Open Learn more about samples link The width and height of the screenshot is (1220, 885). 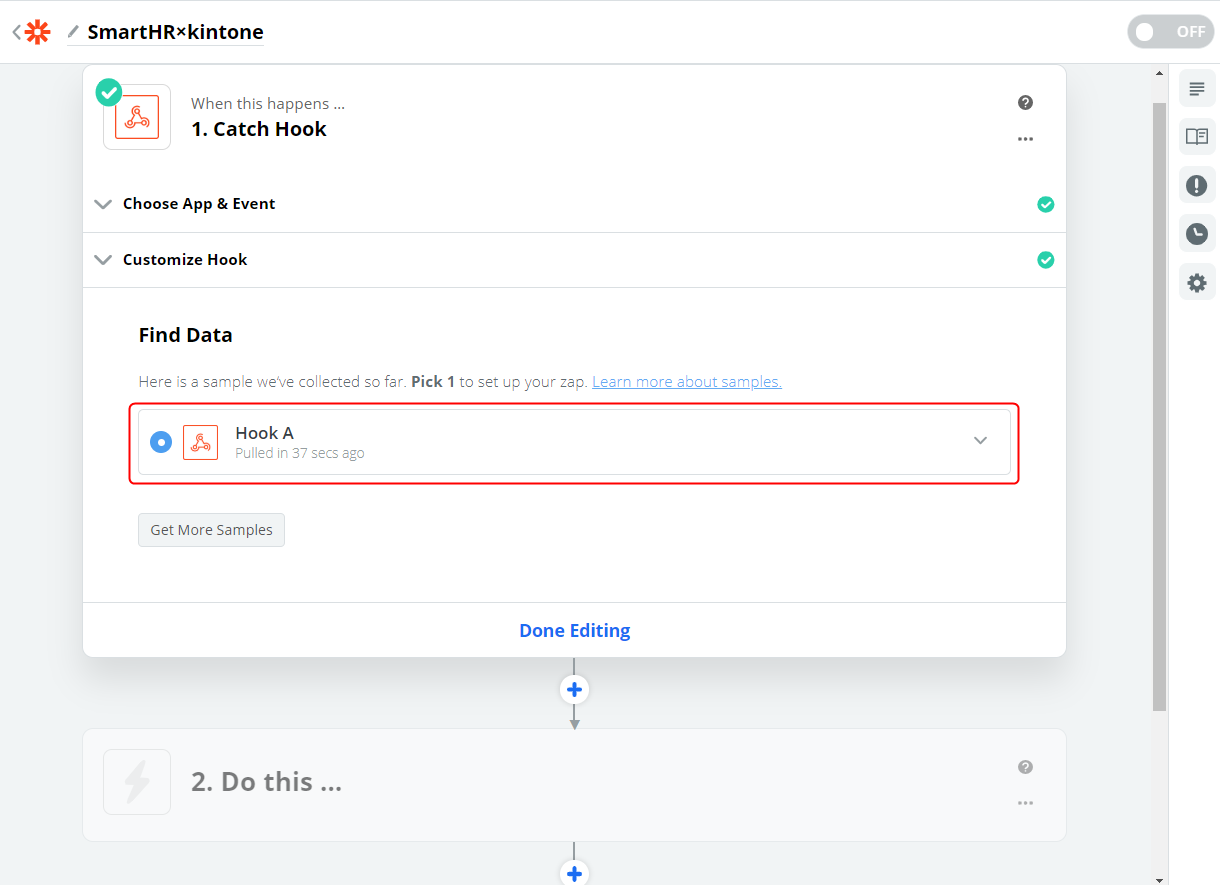(x=687, y=382)
